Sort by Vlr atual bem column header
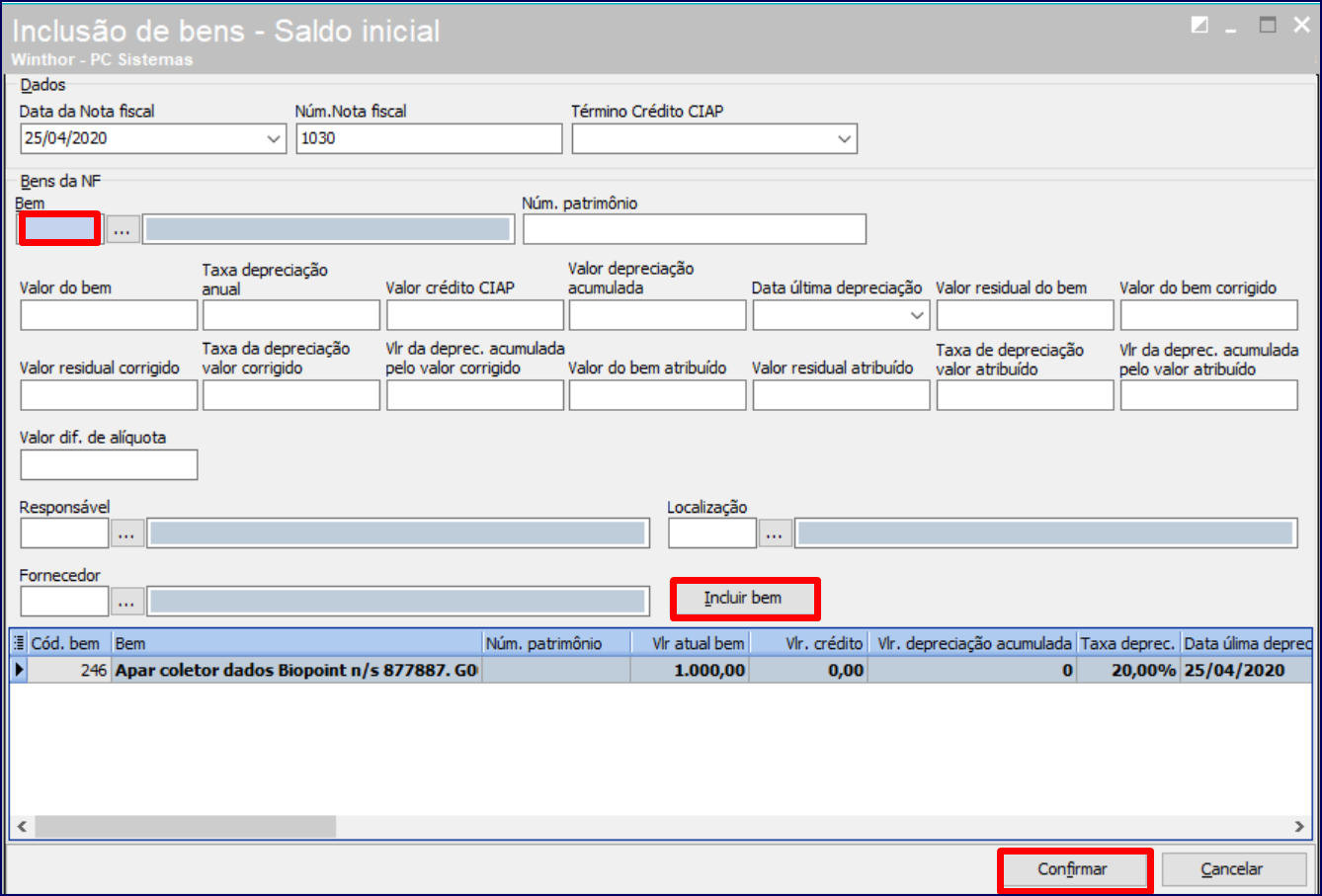Screen dimensions: 1322x896 tap(690, 643)
